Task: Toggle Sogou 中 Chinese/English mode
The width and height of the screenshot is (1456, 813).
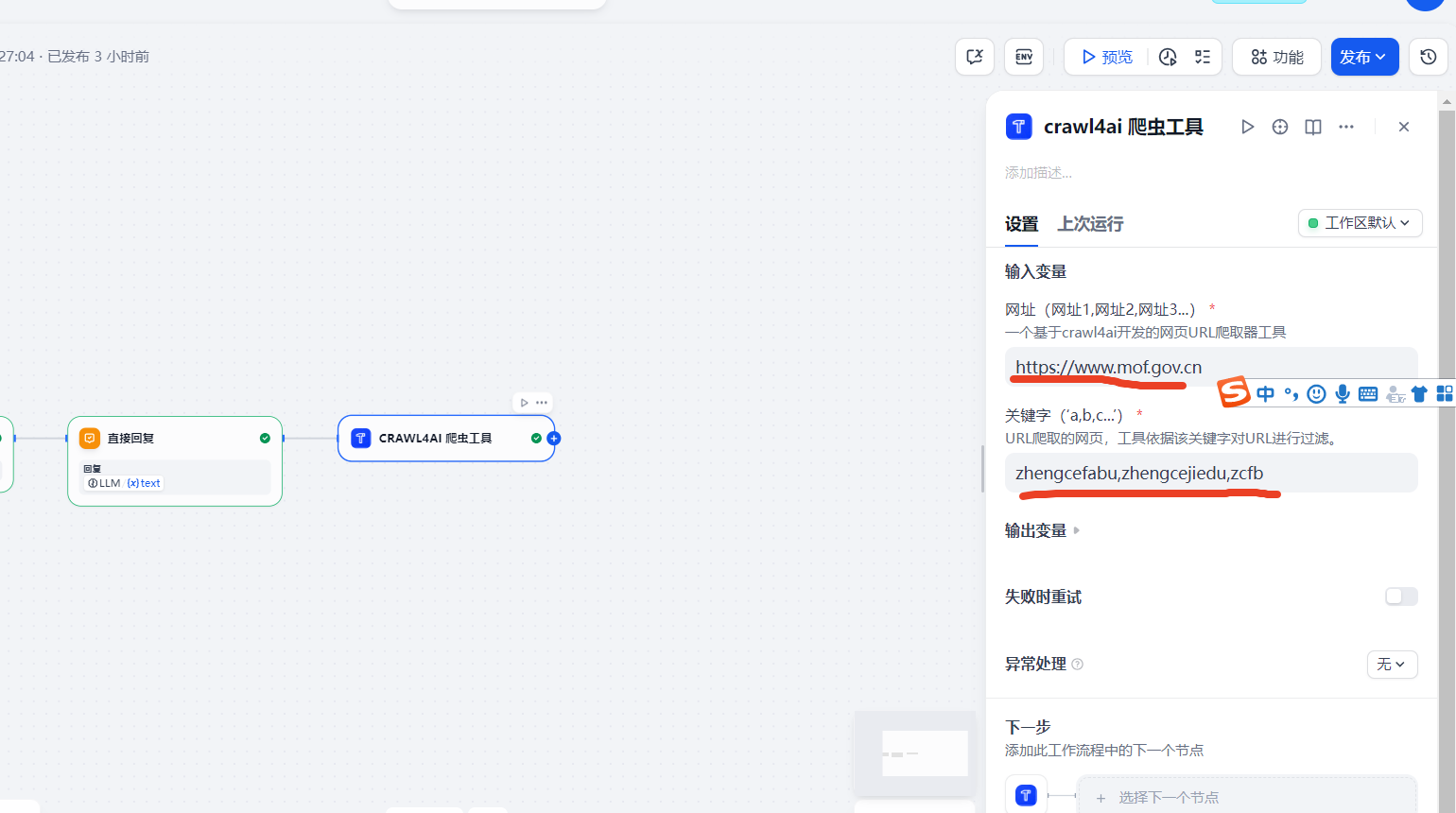Action: pos(1265,394)
